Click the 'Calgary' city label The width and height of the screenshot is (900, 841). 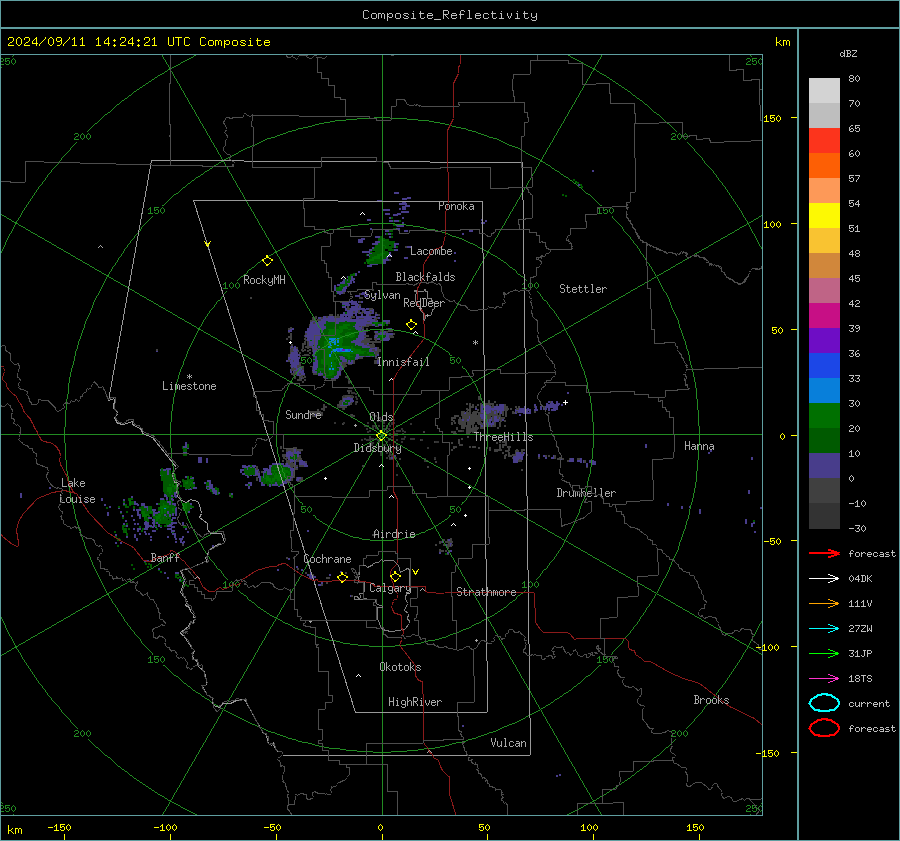[x=390, y=588]
